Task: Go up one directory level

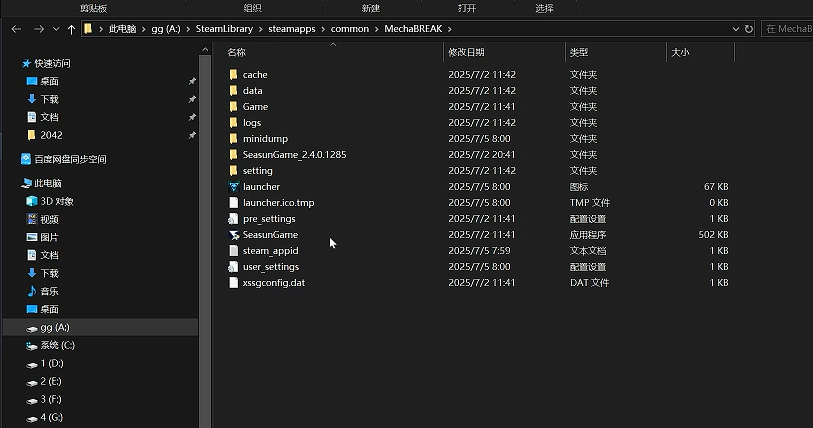Action: pyautogui.click(x=71, y=29)
